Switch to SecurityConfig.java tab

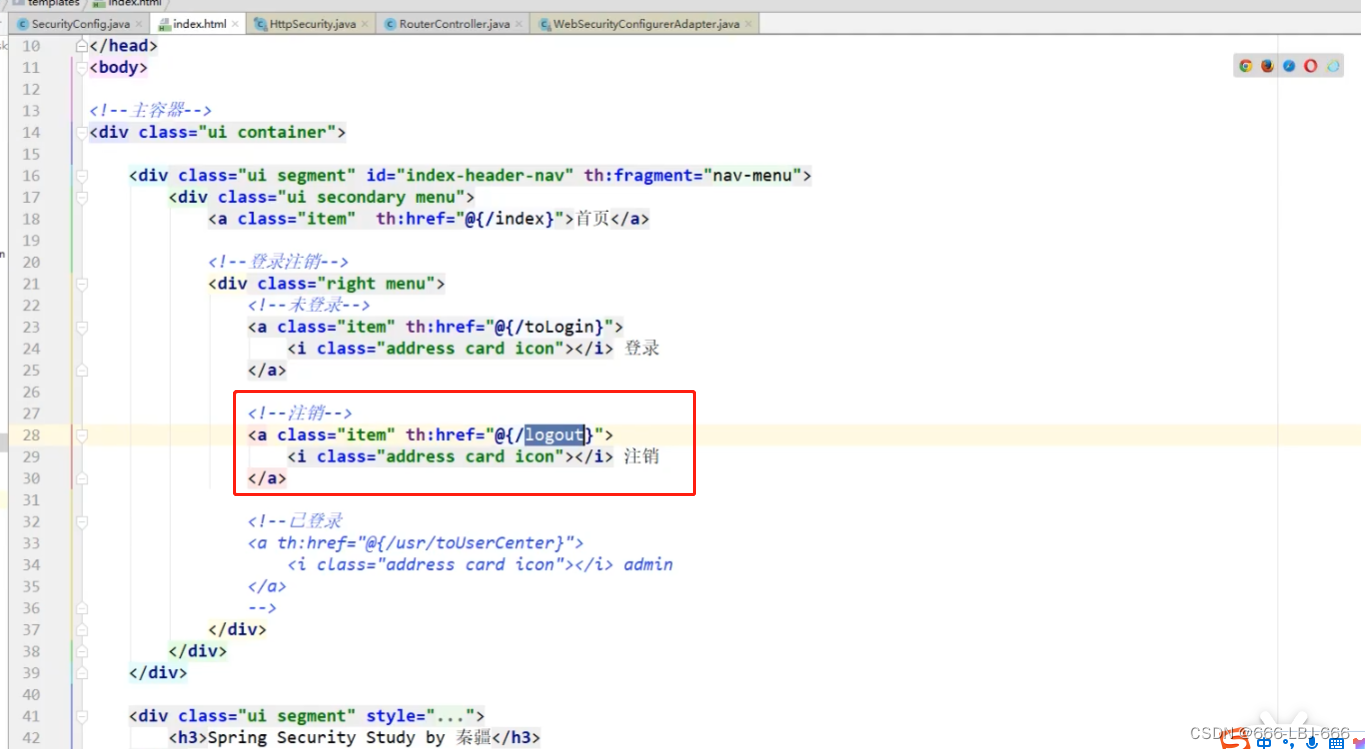tap(80, 24)
